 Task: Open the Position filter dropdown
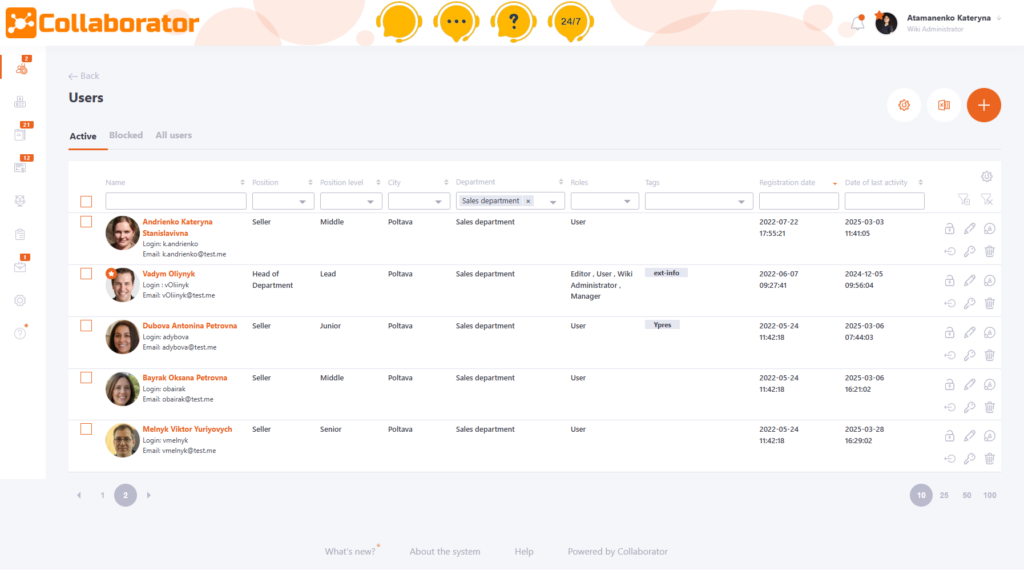(x=283, y=201)
